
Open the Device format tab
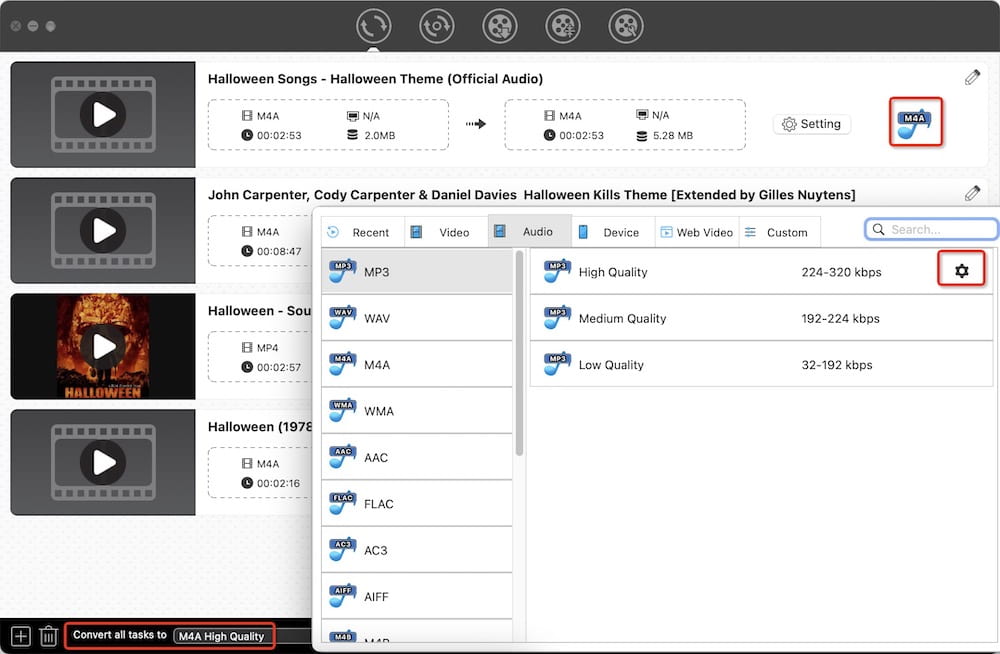pos(612,232)
